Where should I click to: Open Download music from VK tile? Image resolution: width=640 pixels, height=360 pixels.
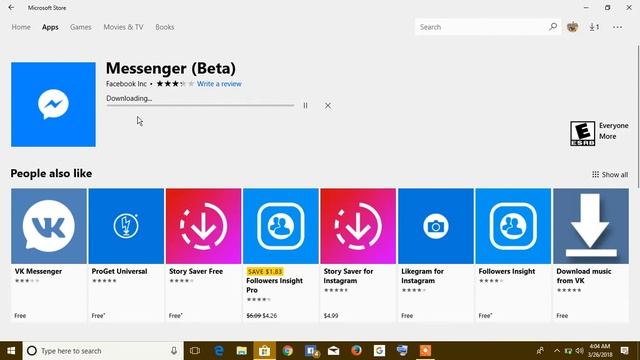tap(591, 255)
